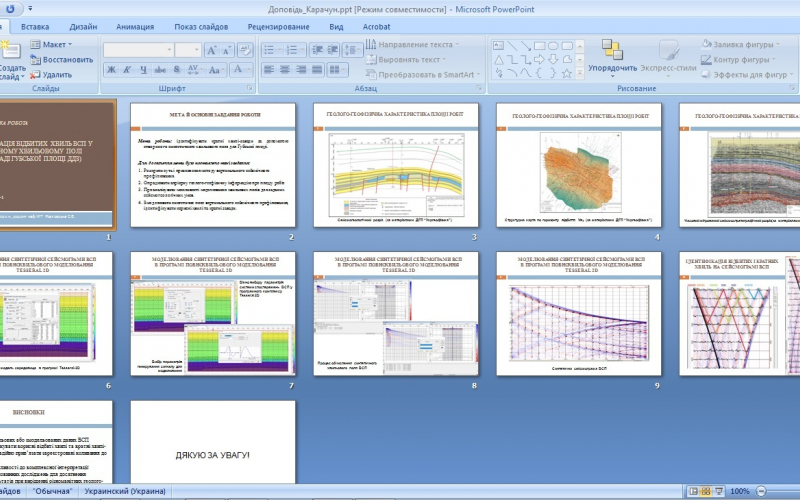The height and width of the screenshot is (500, 800).
Task: Open the Макет layout dropdown
Action: [x=52, y=44]
